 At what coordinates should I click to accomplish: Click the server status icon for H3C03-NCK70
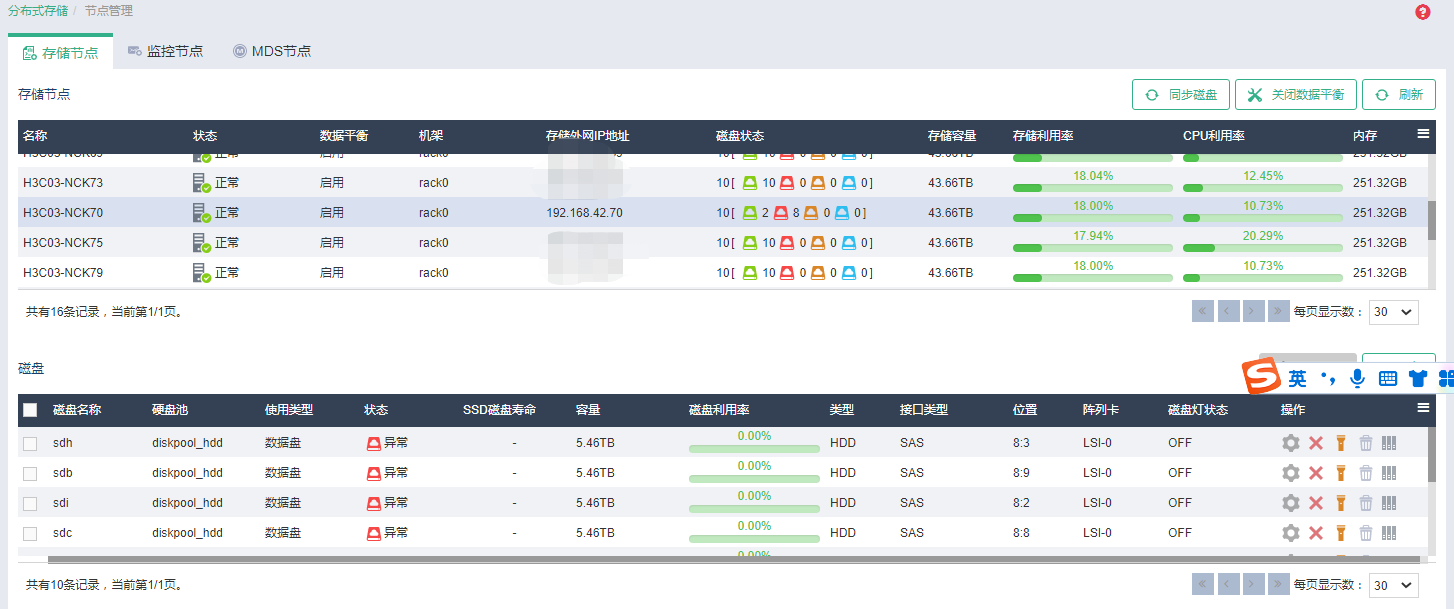(201, 213)
